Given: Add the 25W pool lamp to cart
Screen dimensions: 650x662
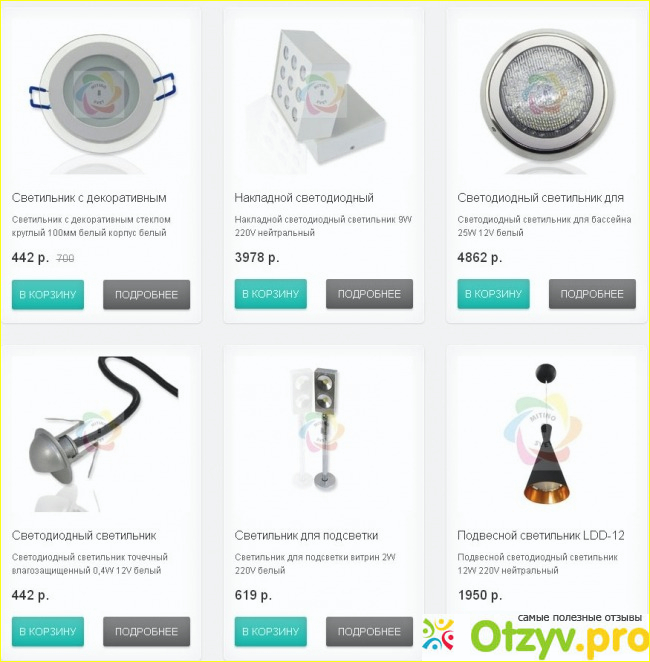Looking at the screenshot, I should [493, 294].
